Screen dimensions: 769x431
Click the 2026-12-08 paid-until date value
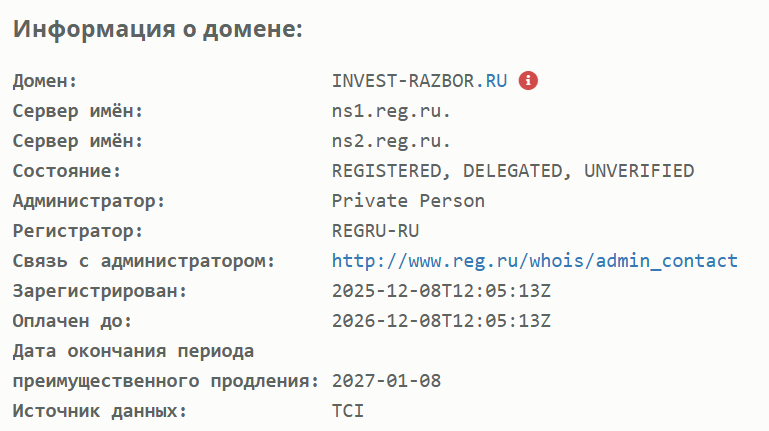point(441,321)
